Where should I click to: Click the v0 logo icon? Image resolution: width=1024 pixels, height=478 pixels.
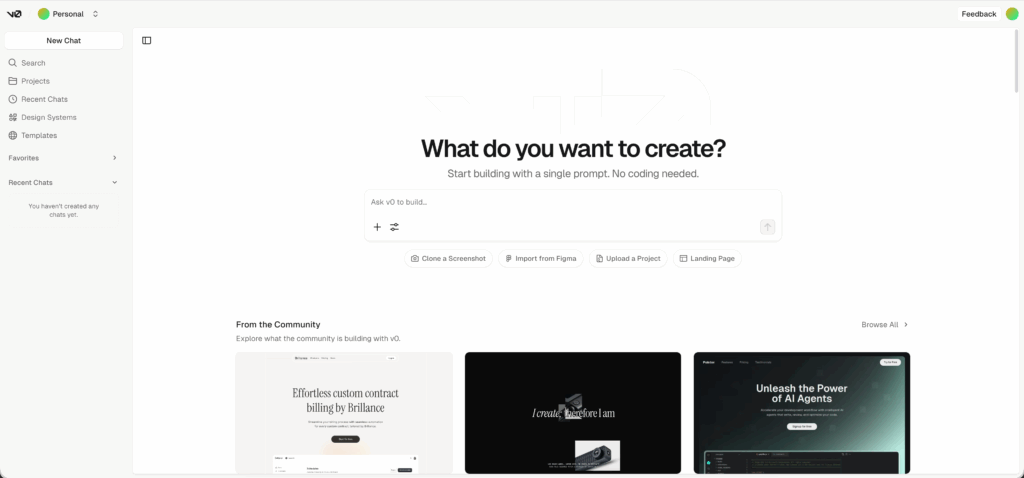coord(14,14)
